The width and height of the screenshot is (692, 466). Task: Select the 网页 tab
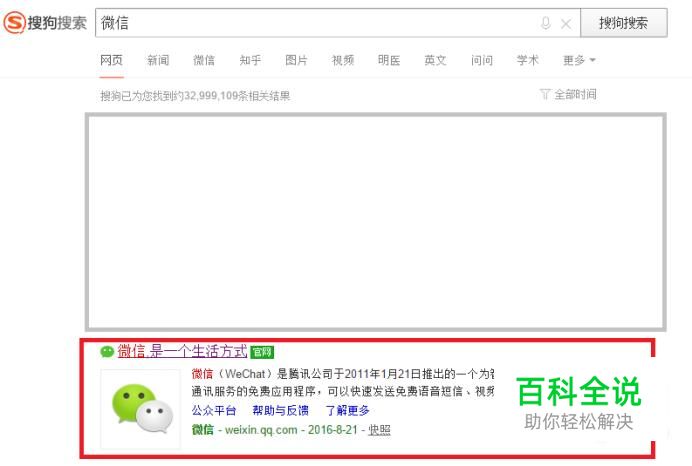[111, 60]
